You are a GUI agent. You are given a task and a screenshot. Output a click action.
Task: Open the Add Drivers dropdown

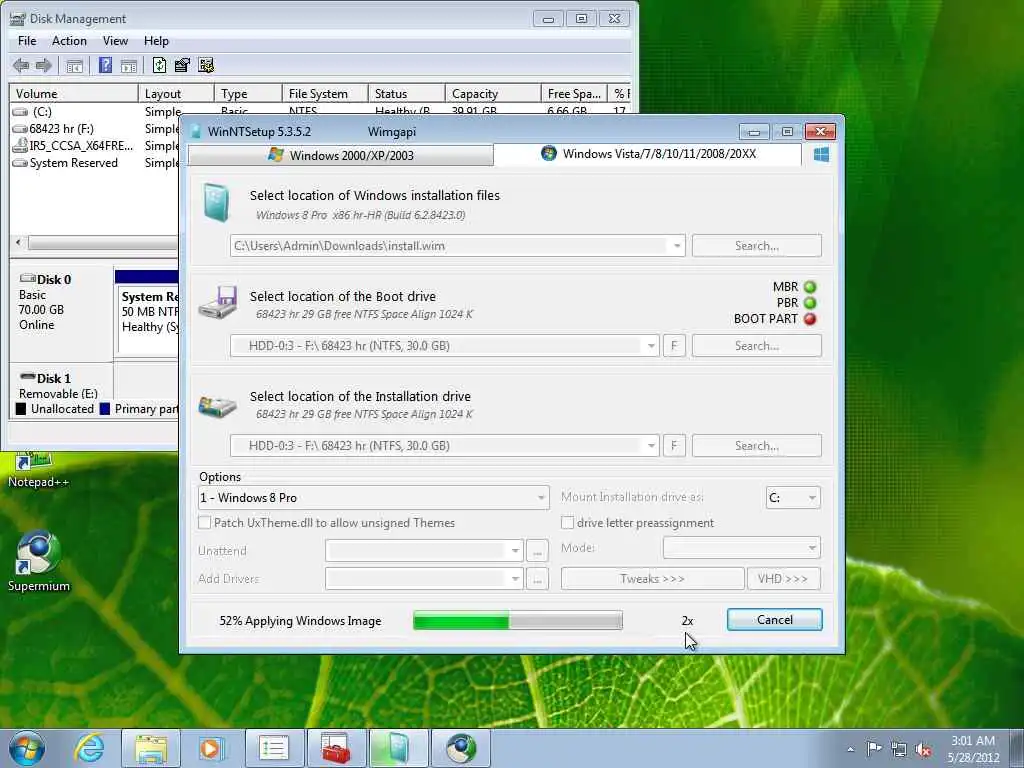pyautogui.click(x=515, y=579)
